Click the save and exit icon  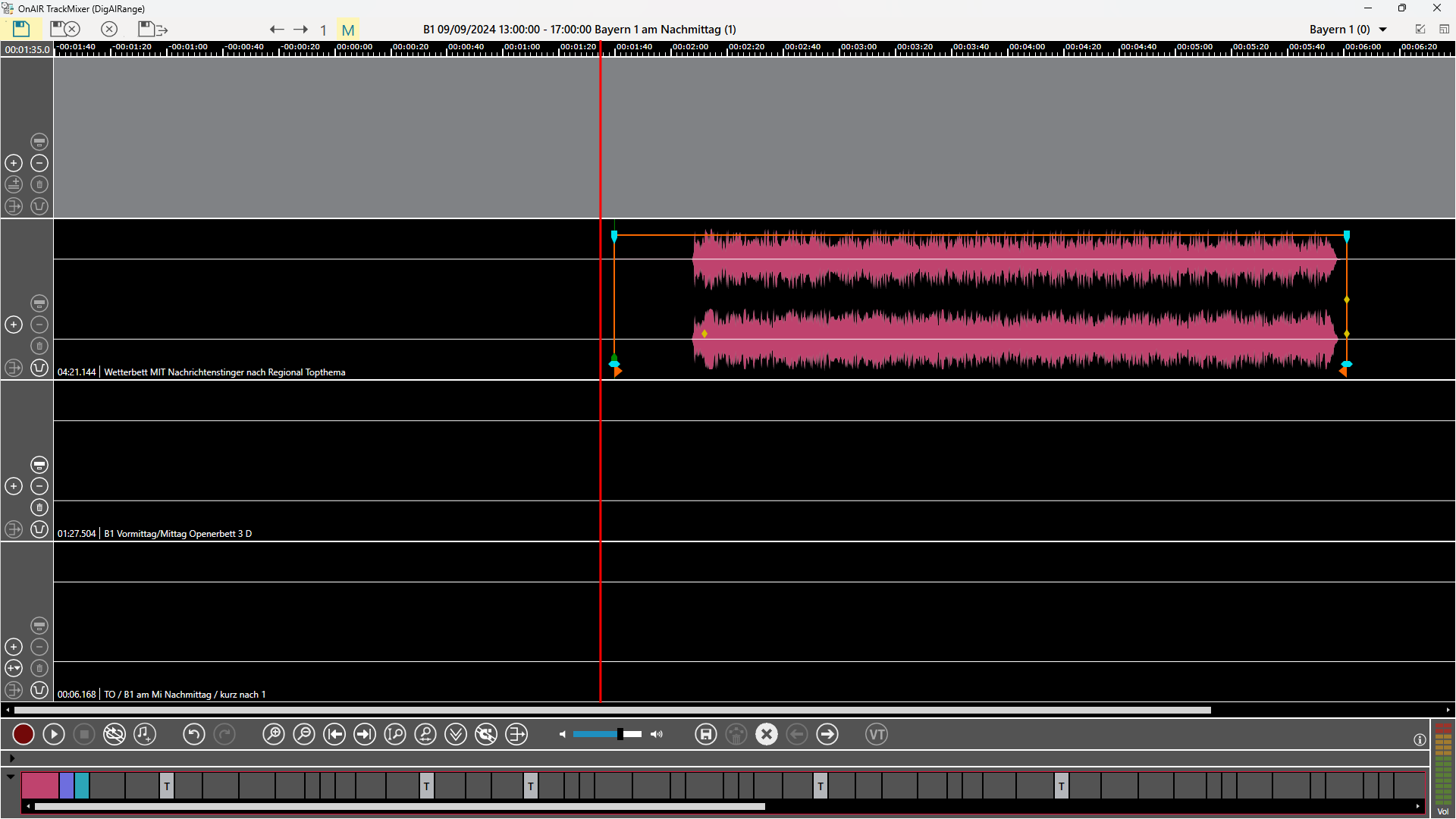(152, 30)
